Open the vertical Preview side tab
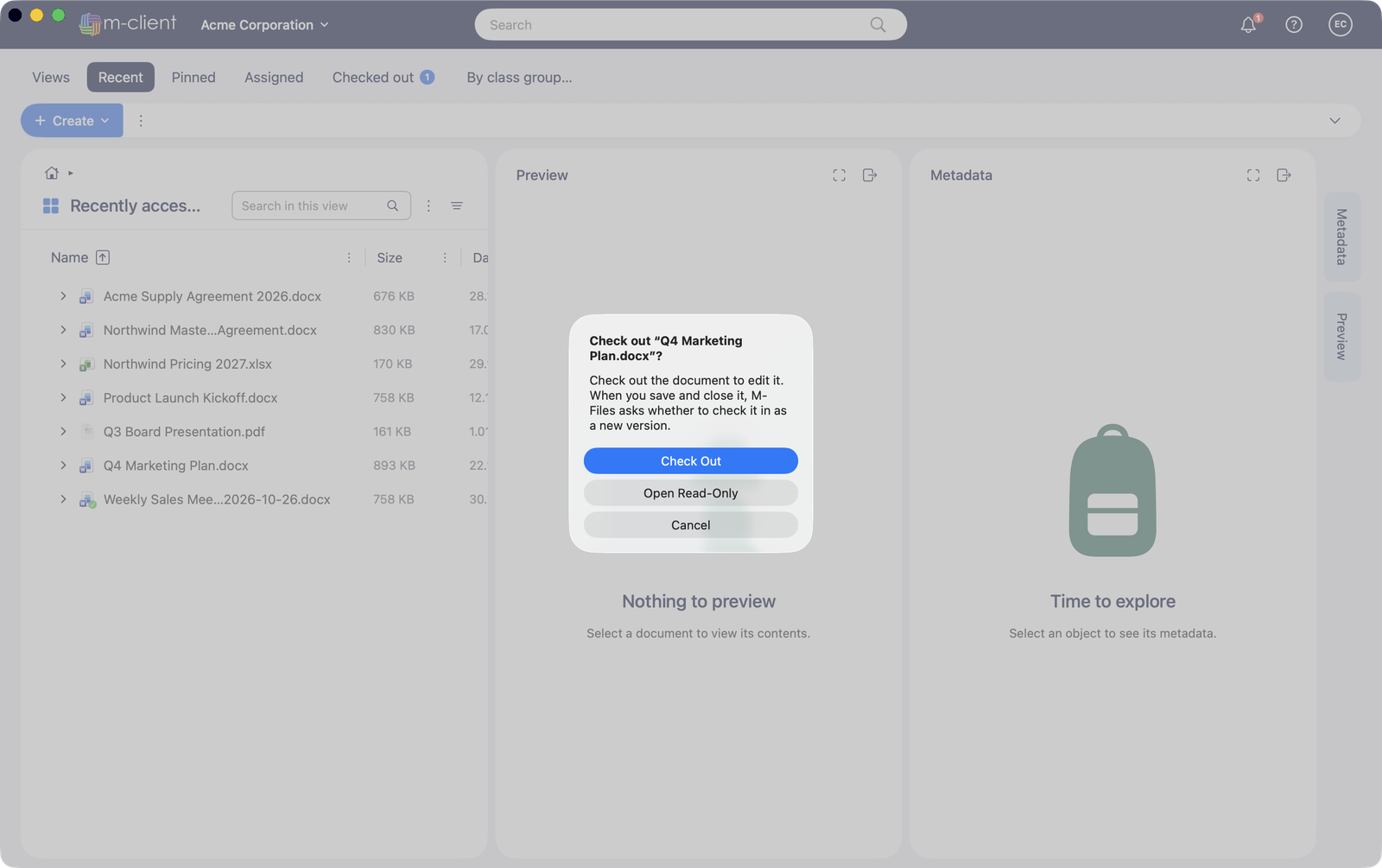This screenshot has height=868, width=1382. pyautogui.click(x=1341, y=337)
